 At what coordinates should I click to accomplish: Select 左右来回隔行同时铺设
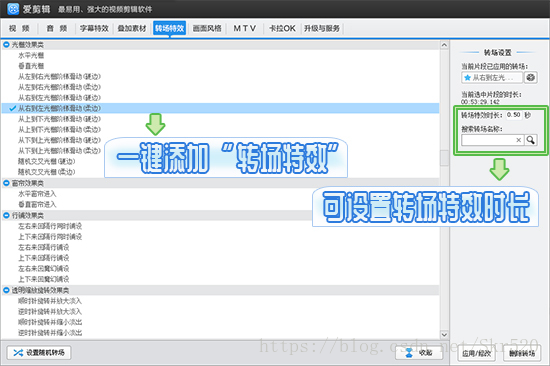(x=50, y=226)
